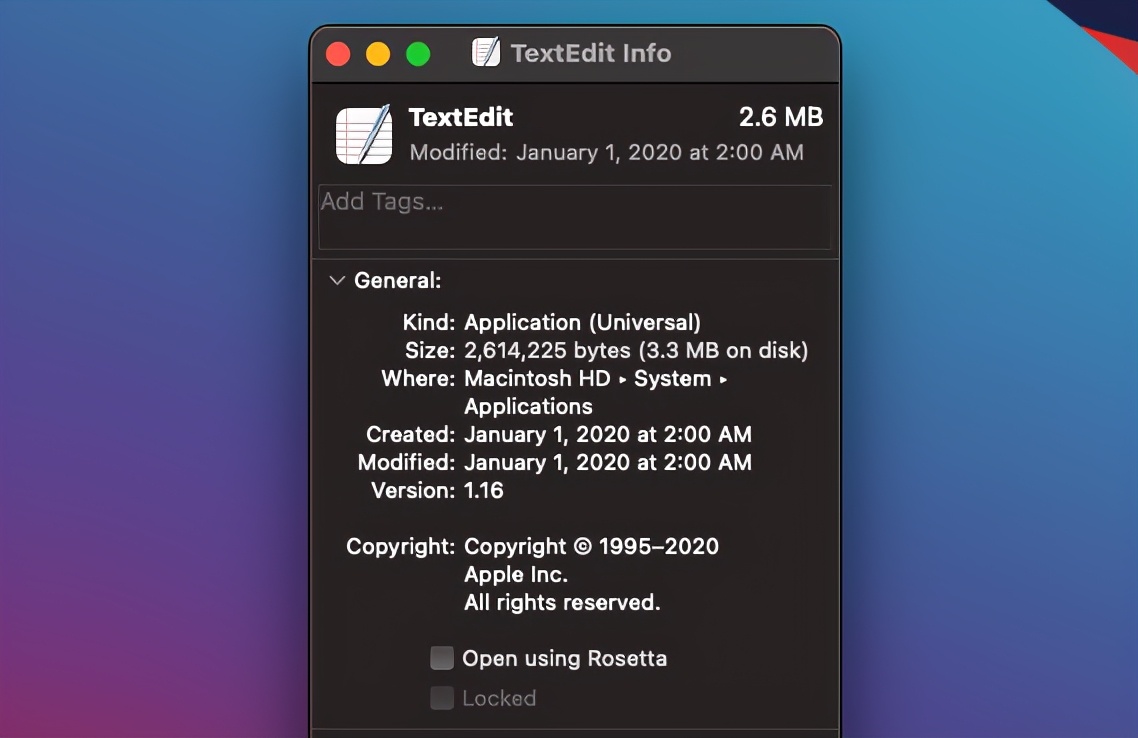Click the Created date value
The height and width of the screenshot is (738, 1138).
tap(608, 435)
